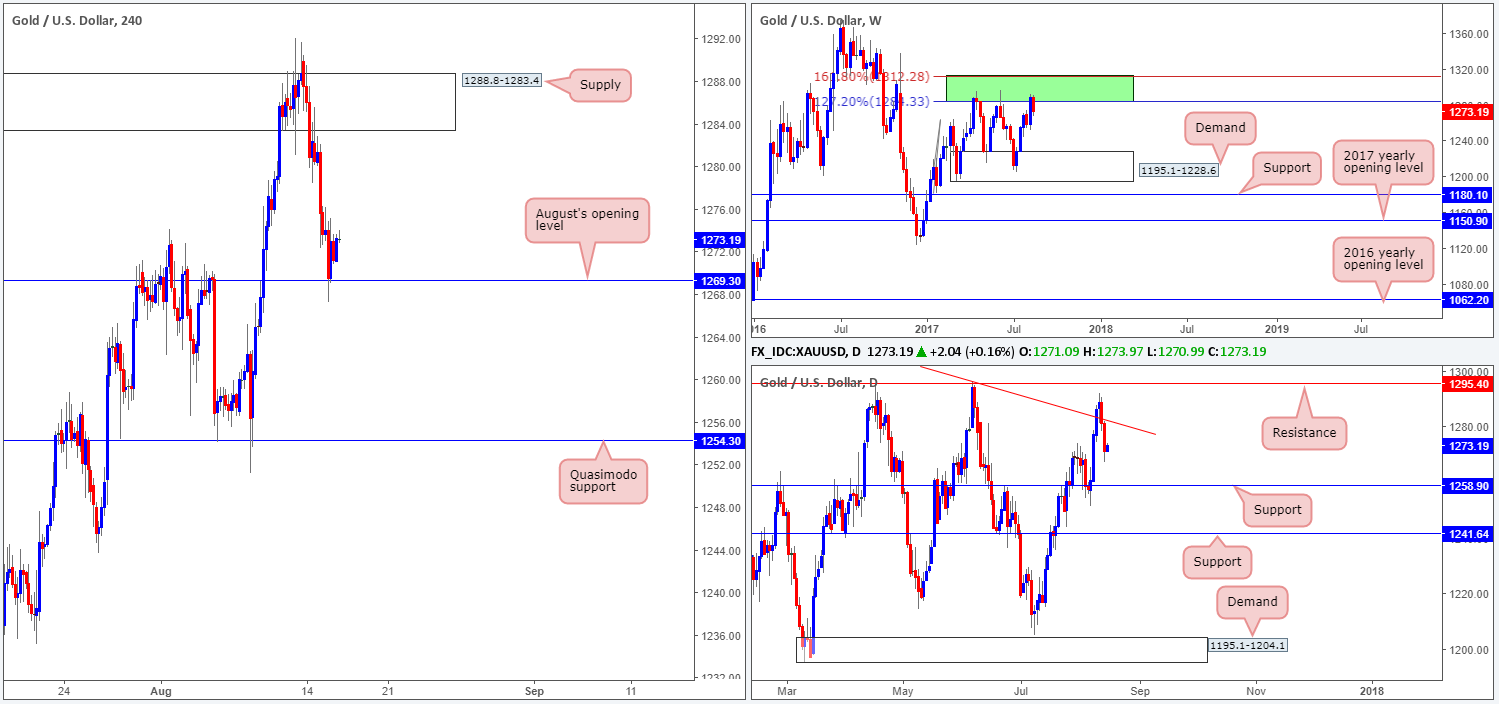The height and width of the screenshot is (704, 1499).
Task: Click the 1150.90 price label on weekly chart
Action: [1468, 220]
